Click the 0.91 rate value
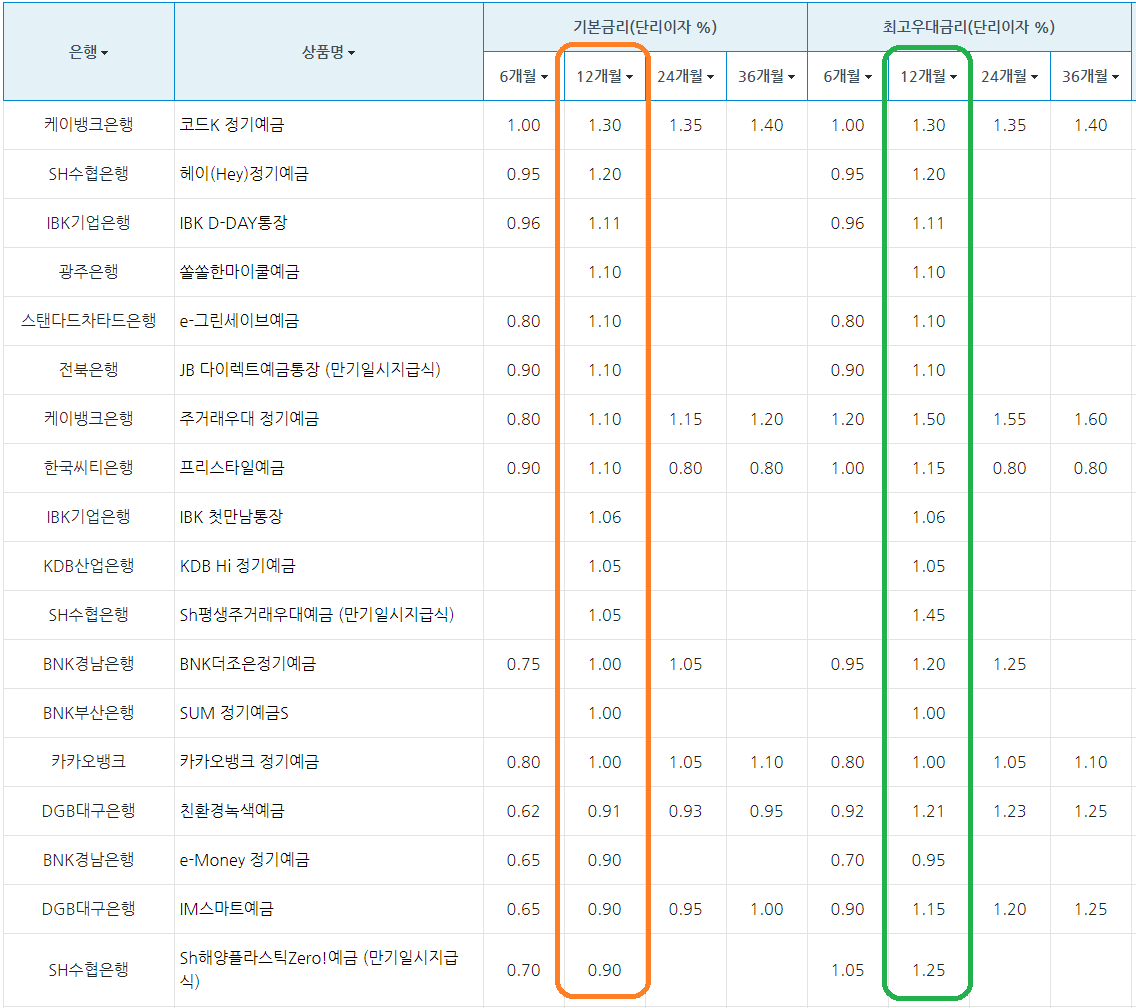The image size is (1136, 1008). (x=604, y=812)
